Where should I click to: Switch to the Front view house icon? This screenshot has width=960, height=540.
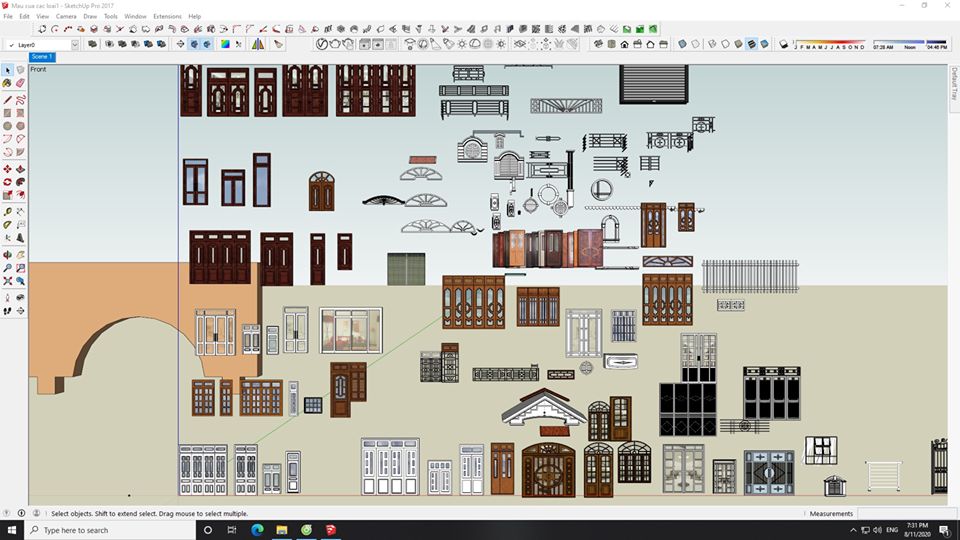[x=625, y=44]
